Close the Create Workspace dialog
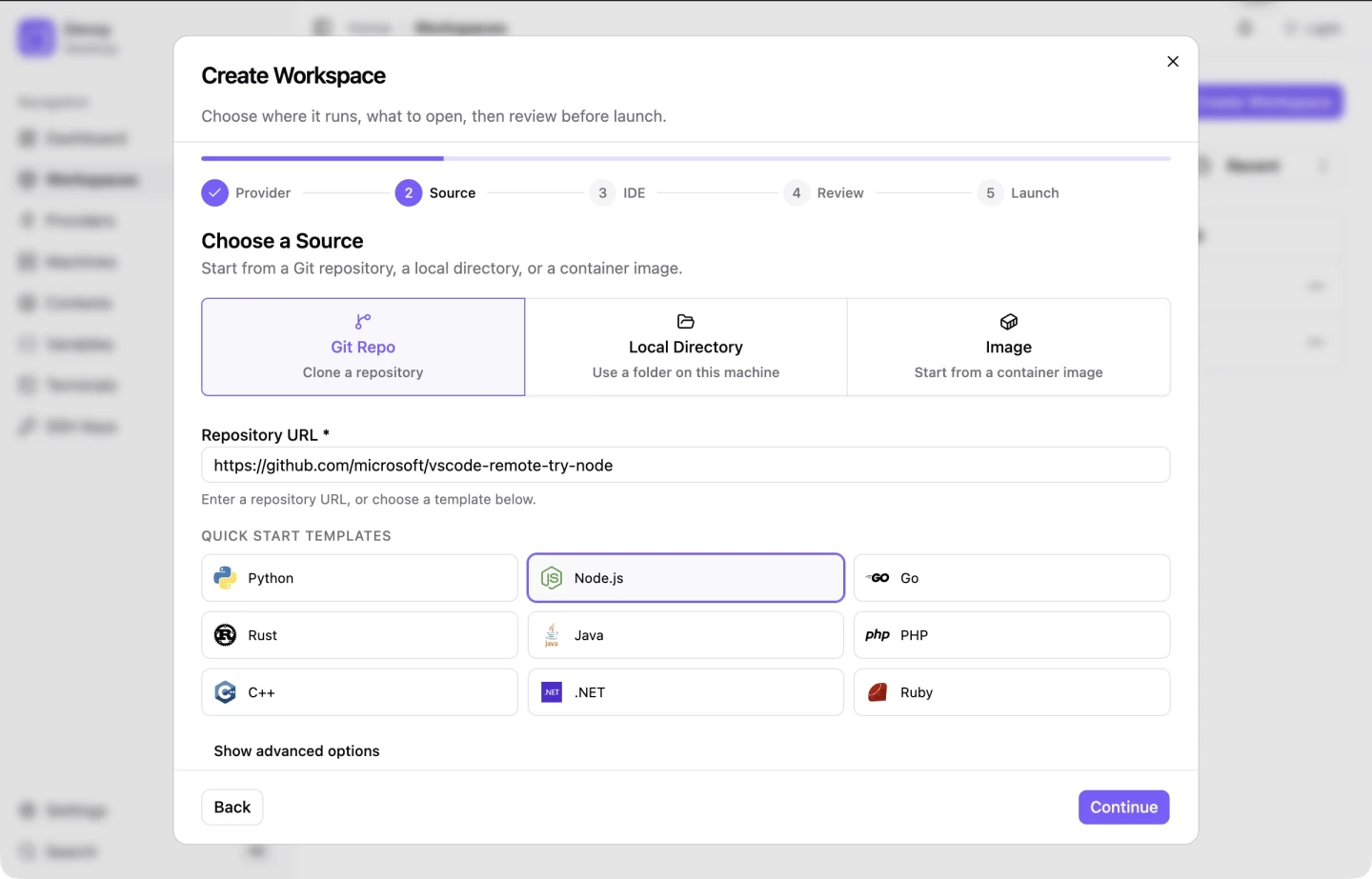Viewport: 1372px width, 879px height. click(1173, 61)
